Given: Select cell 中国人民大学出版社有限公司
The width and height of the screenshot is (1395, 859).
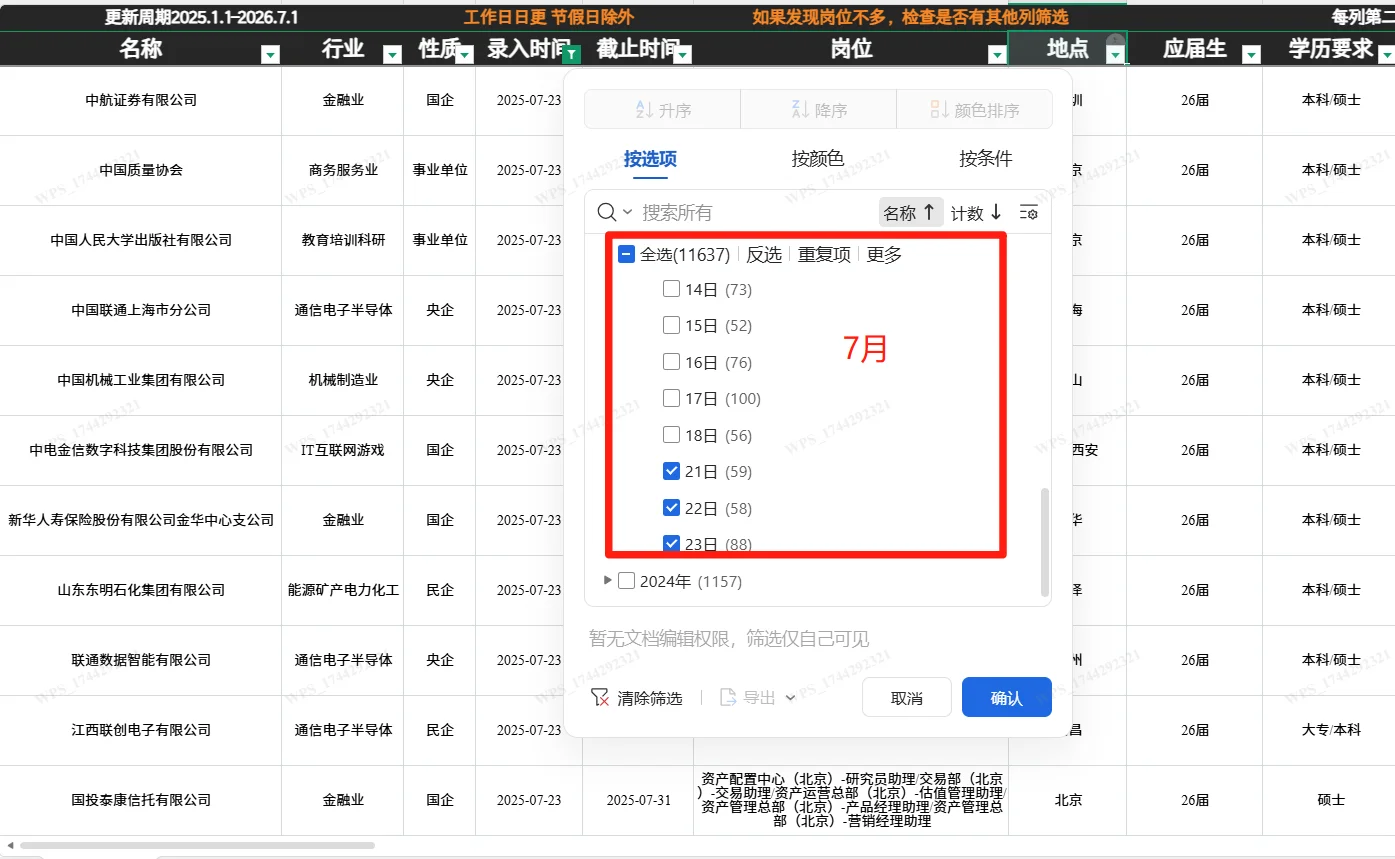Looking at the screenshot, I should (x=141, y=240).
